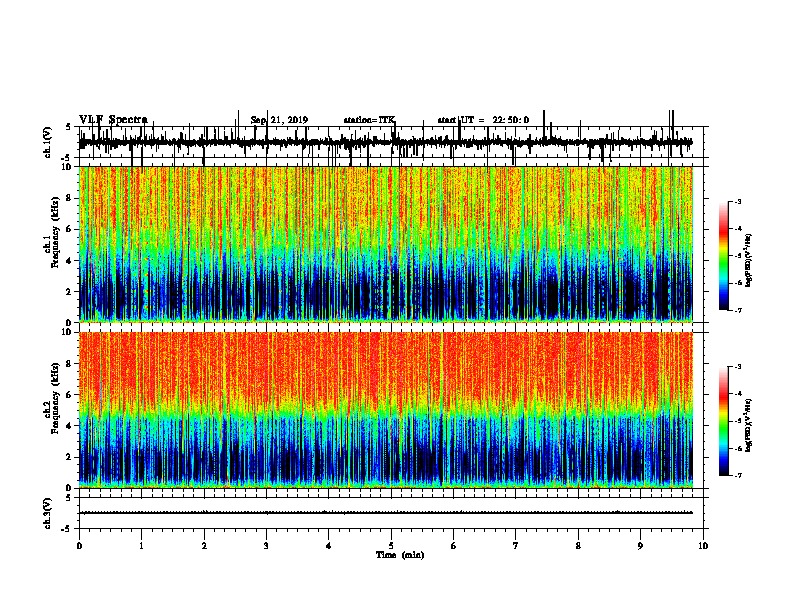
Task: Click the ch.3 flat voltage trace
Action: 386,513
